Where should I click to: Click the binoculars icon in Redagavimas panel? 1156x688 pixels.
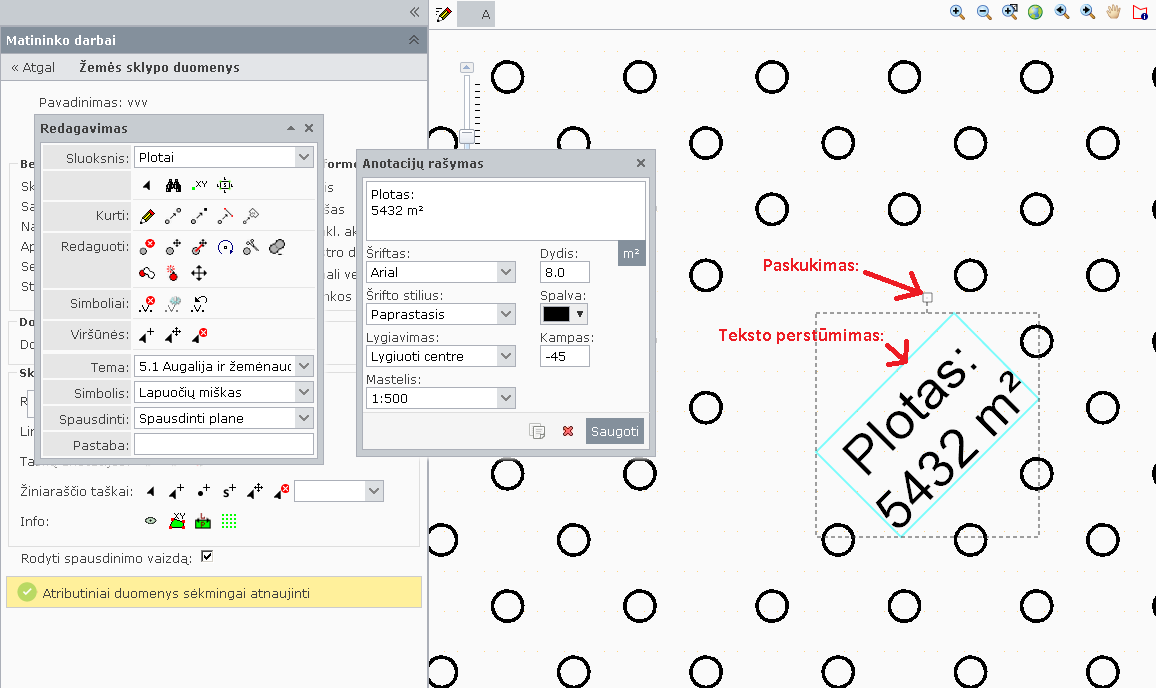pyautogui.click(x=173, y=185)
